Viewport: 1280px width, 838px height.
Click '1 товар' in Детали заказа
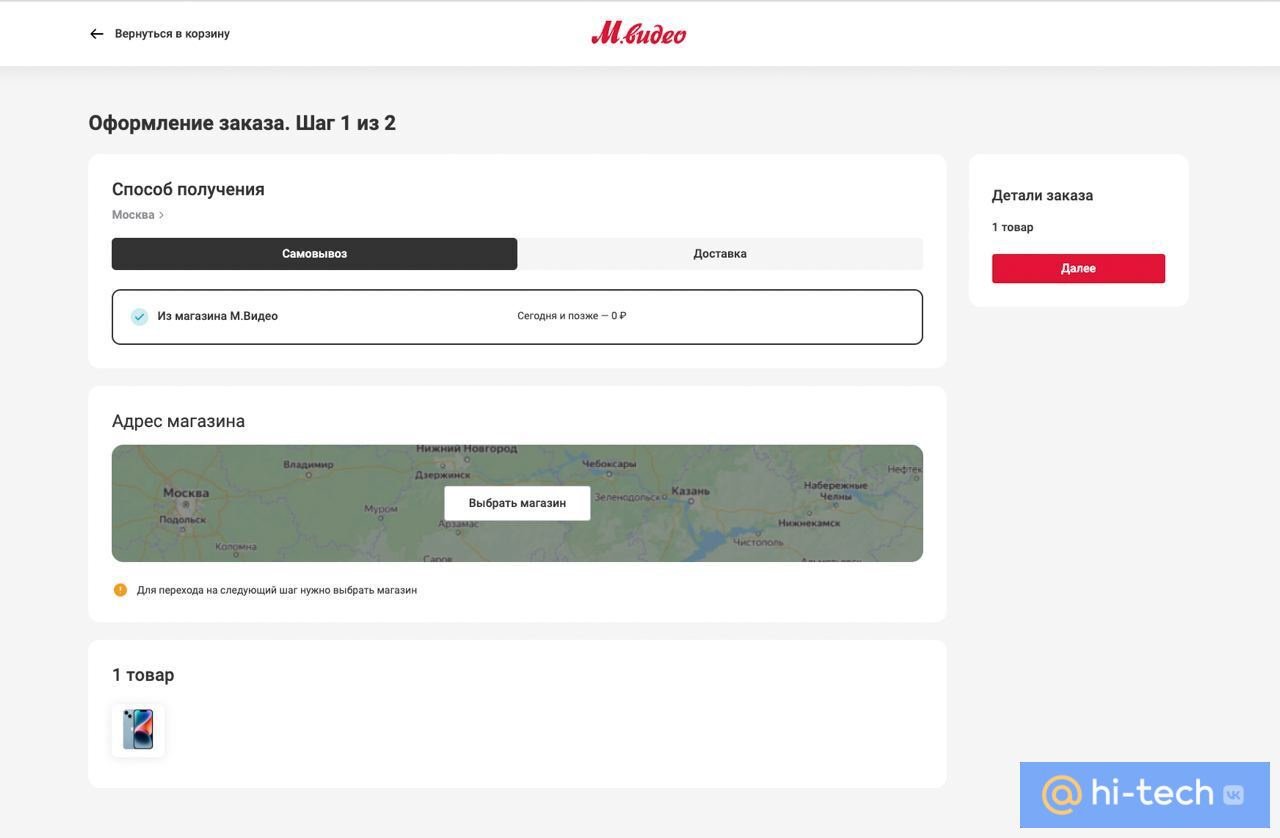coord(1013,227)
